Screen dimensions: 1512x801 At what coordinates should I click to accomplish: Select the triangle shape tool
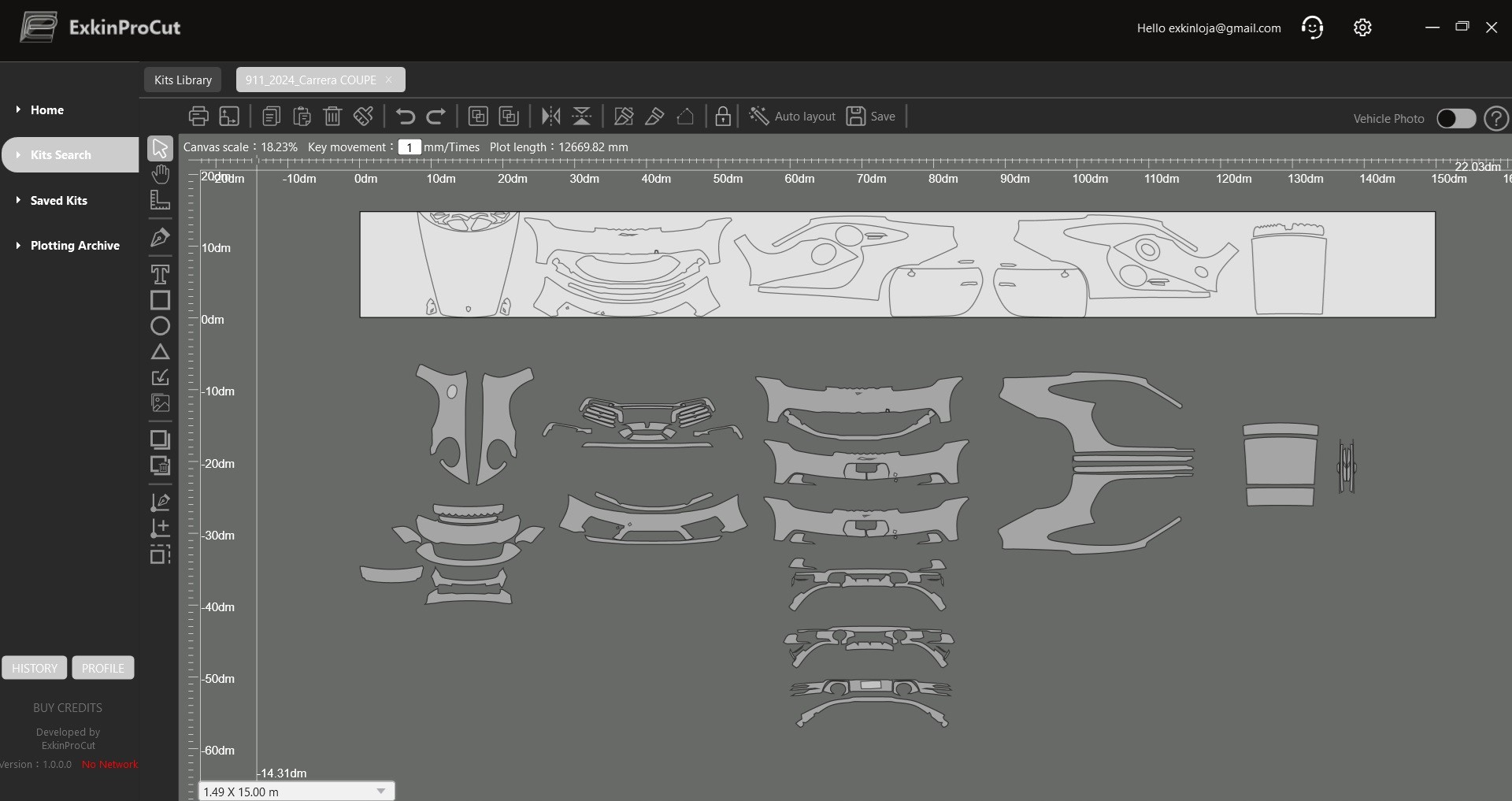click(x=160, y=351)
